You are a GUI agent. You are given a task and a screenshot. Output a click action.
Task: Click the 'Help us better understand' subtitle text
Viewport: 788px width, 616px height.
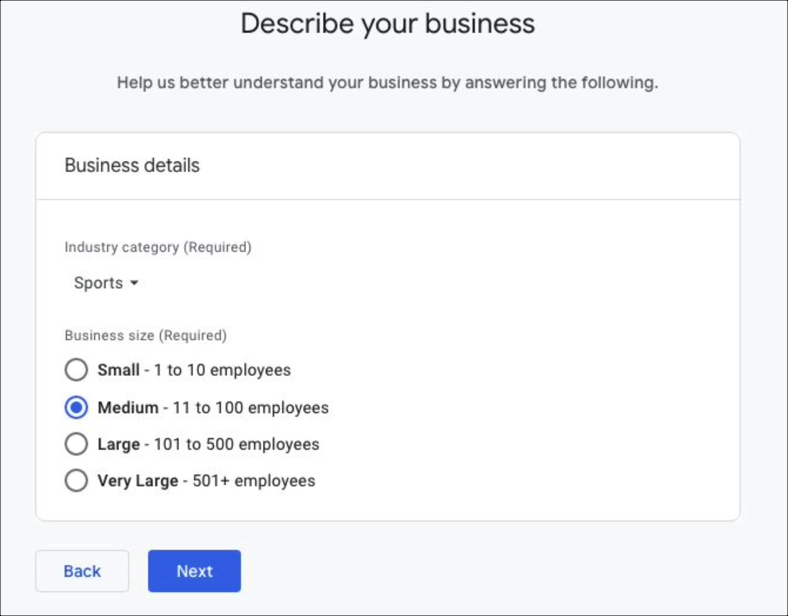pos(387,82)
